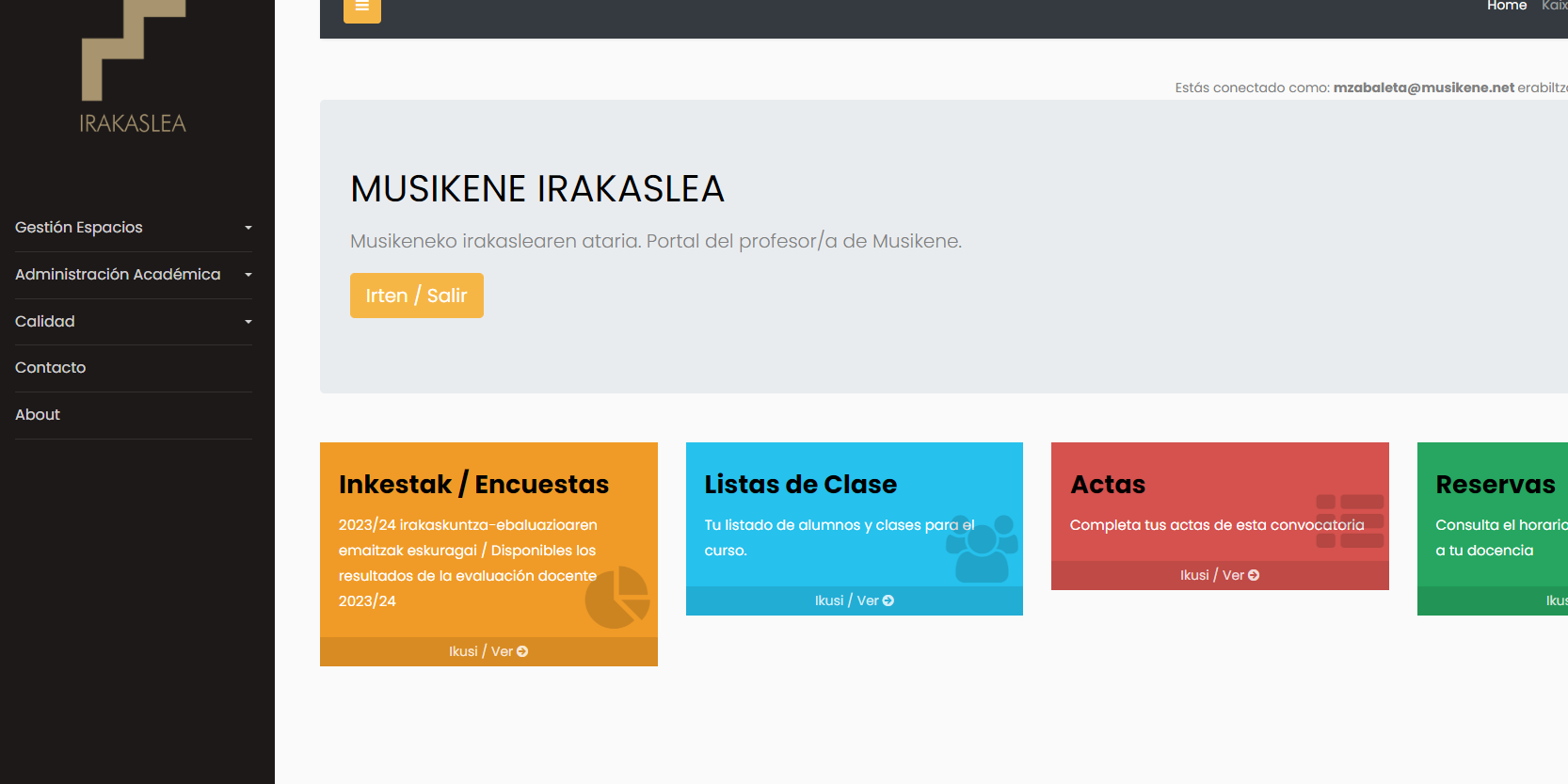Viewport: 1568px width, 784px height.
Task: Expand the Gestión Espacios dropdown menu
Action: (x=133, y=228)
